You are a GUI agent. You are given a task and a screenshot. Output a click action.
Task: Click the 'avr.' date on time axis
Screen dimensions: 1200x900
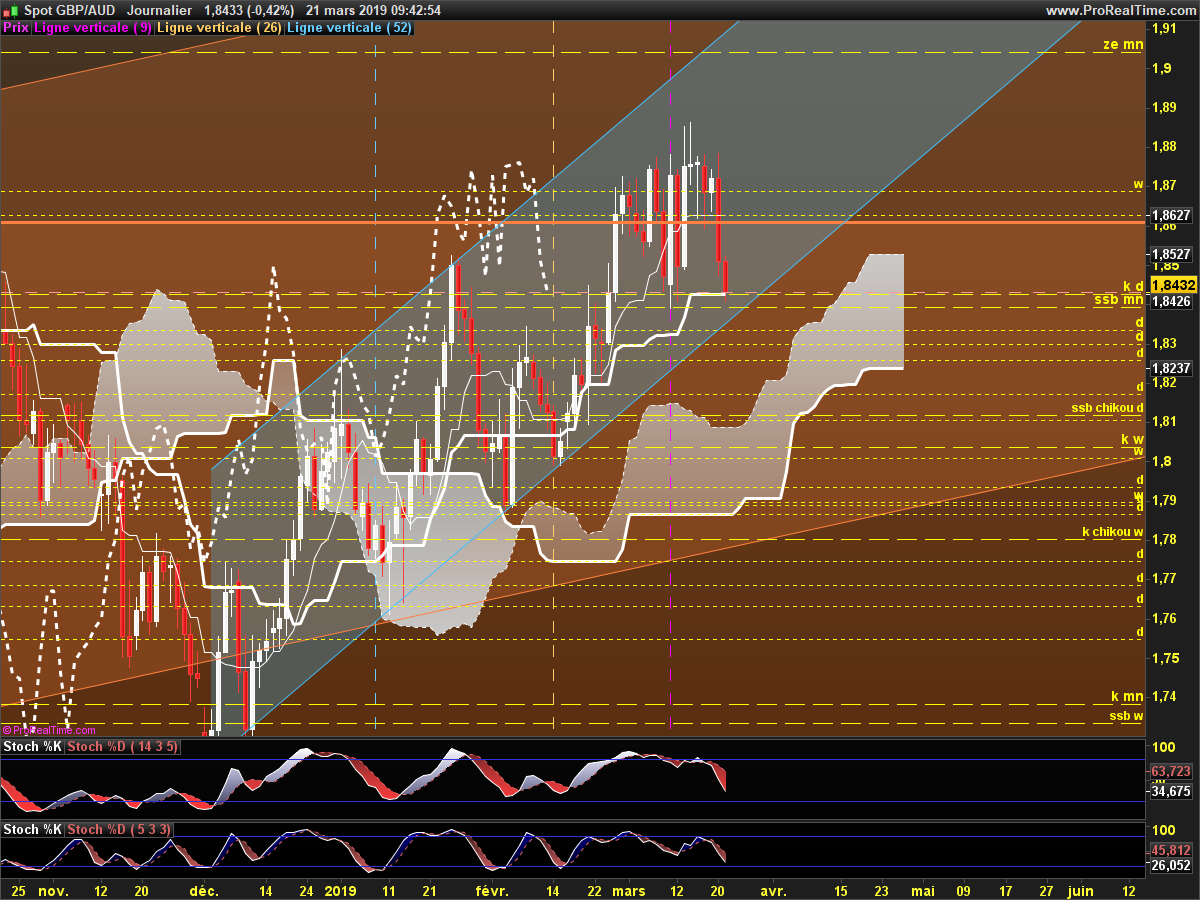pyautogui.click(x=772, y=889)
